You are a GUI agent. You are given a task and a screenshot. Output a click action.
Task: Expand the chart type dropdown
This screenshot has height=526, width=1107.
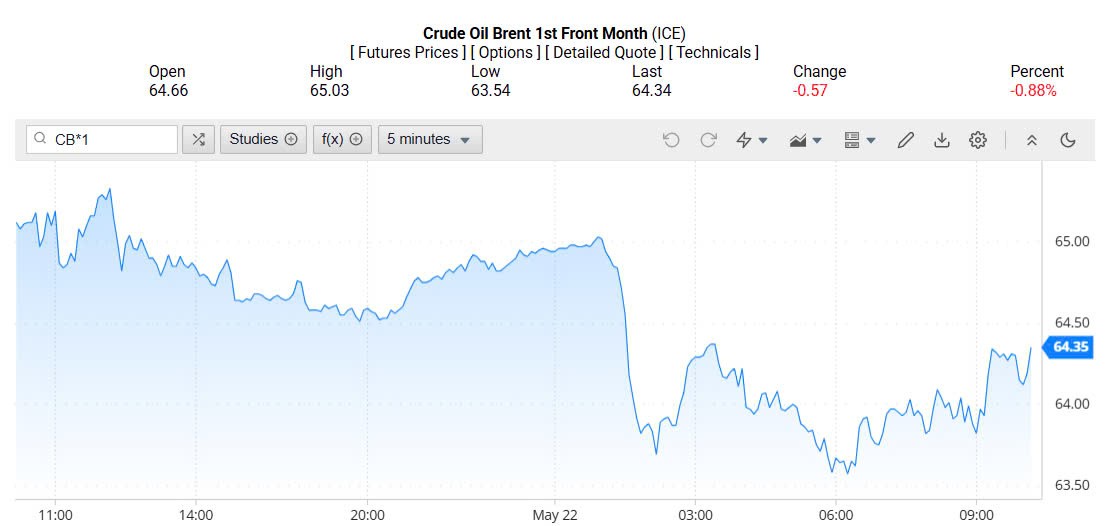click(x=806, y=140)
